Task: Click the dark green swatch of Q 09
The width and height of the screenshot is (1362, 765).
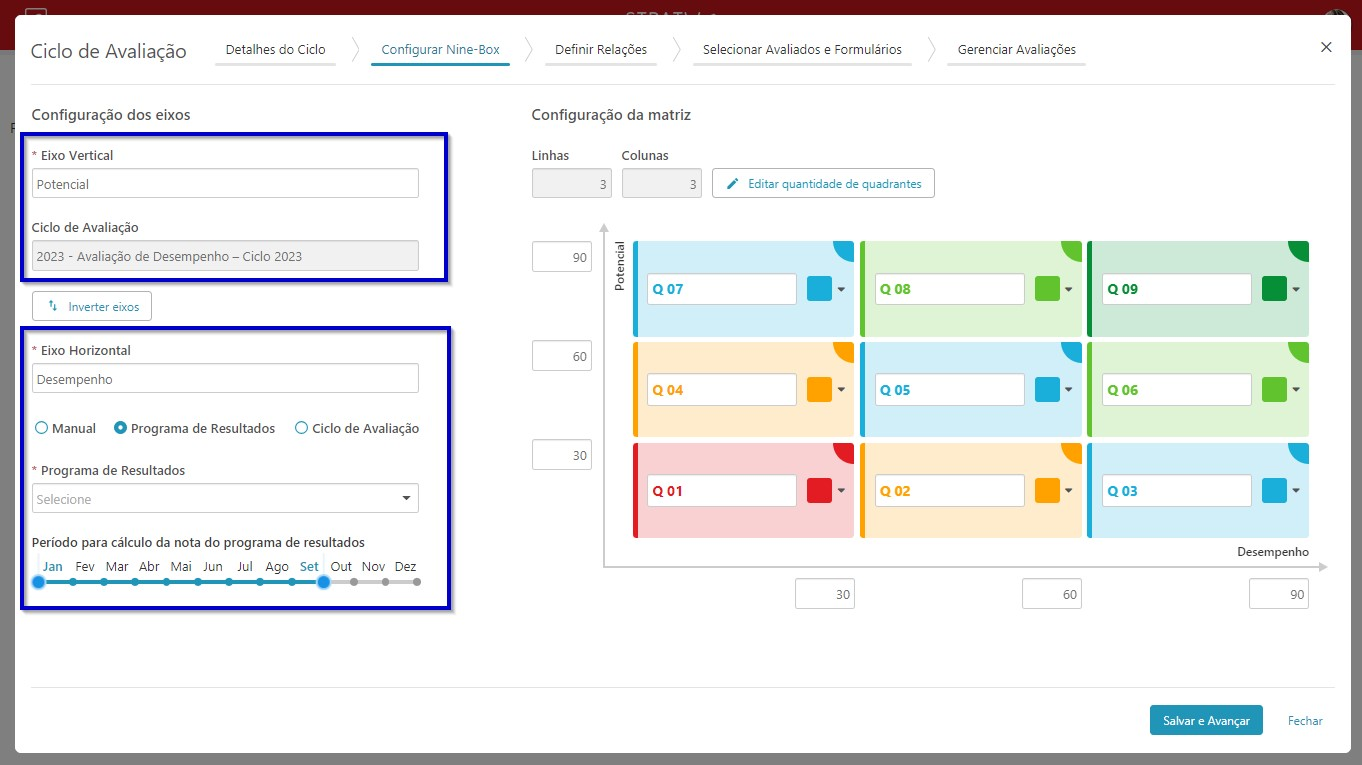Action: [x=1275, y=289]
